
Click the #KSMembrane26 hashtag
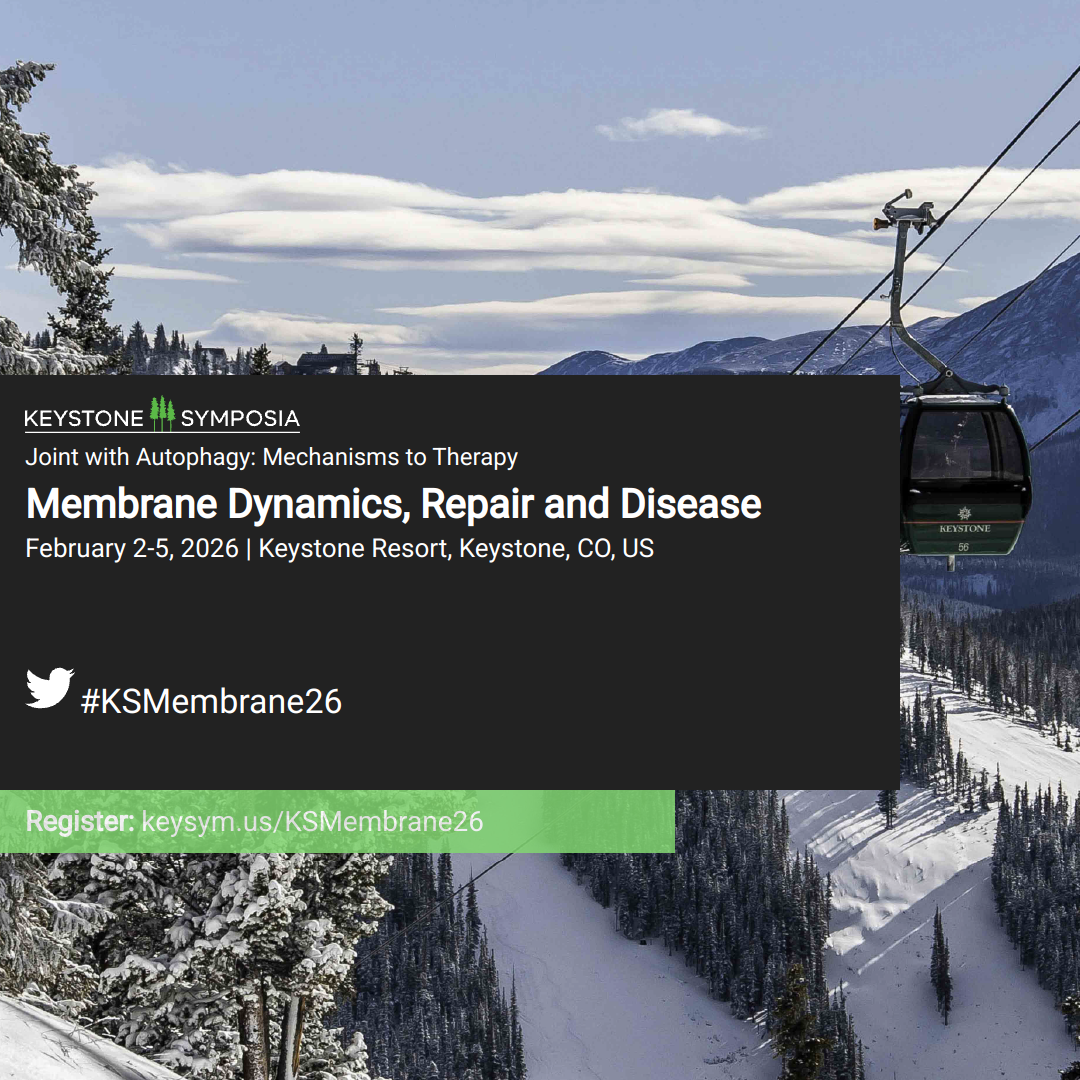[x=211, y=701]
